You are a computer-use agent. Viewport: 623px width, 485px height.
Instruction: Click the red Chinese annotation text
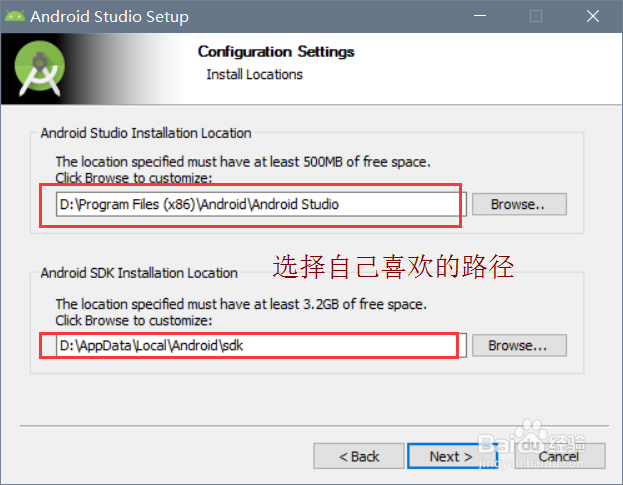click(394, 266)
